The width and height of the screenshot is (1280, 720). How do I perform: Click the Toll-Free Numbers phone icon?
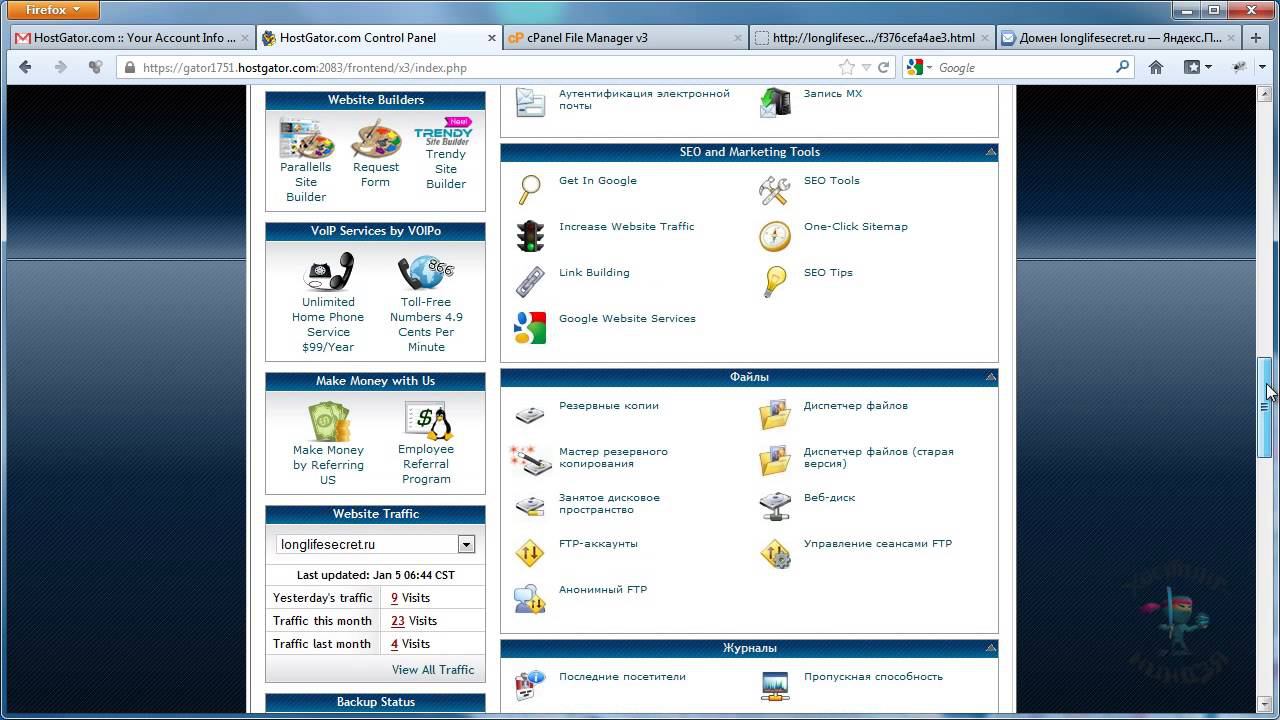[x=426, y=272]
